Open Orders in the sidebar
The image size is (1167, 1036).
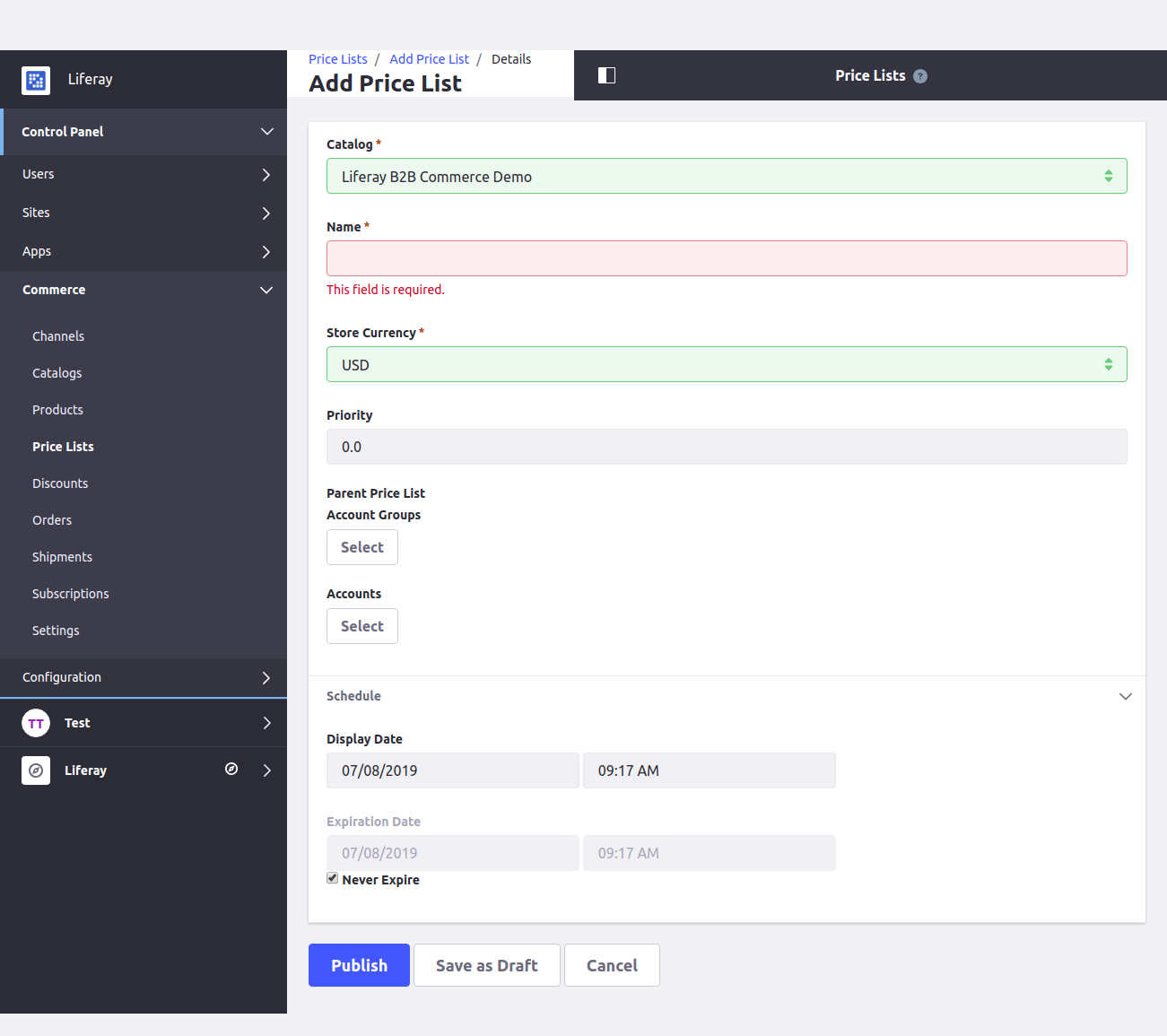[x=52, y=520]
